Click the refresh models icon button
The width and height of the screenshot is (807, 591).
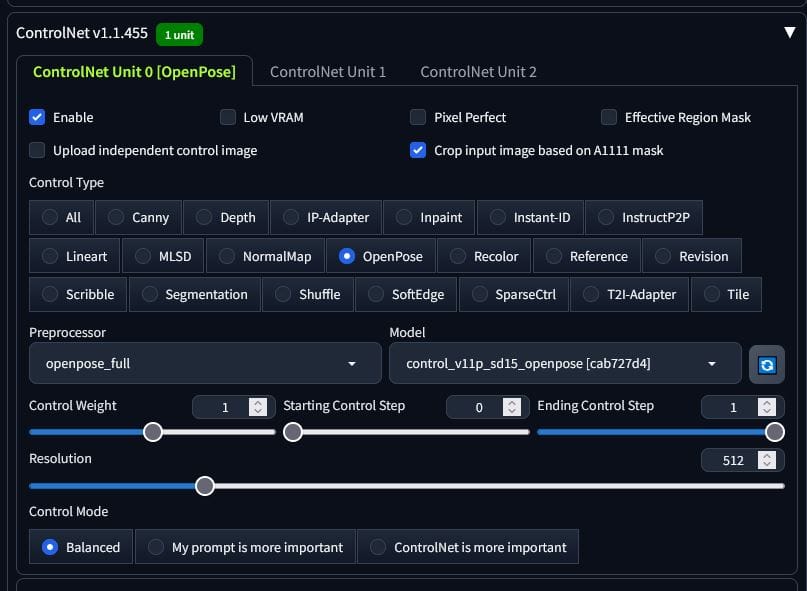pos(766,364)
